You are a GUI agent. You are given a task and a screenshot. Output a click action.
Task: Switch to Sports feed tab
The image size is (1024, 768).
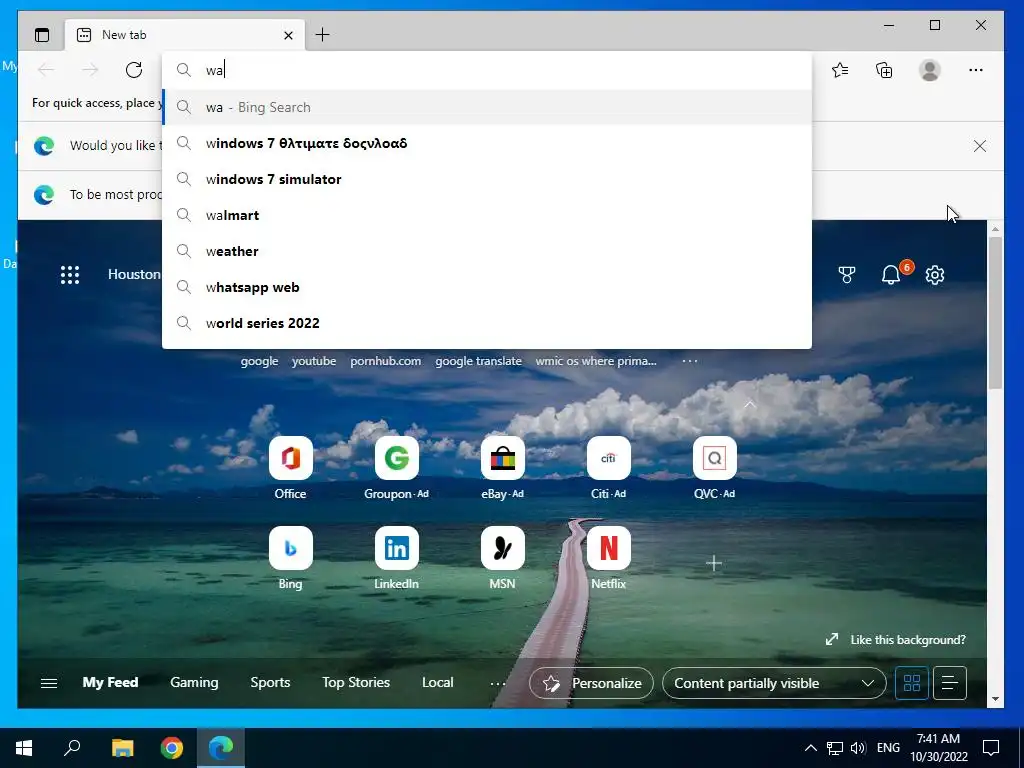270,682
